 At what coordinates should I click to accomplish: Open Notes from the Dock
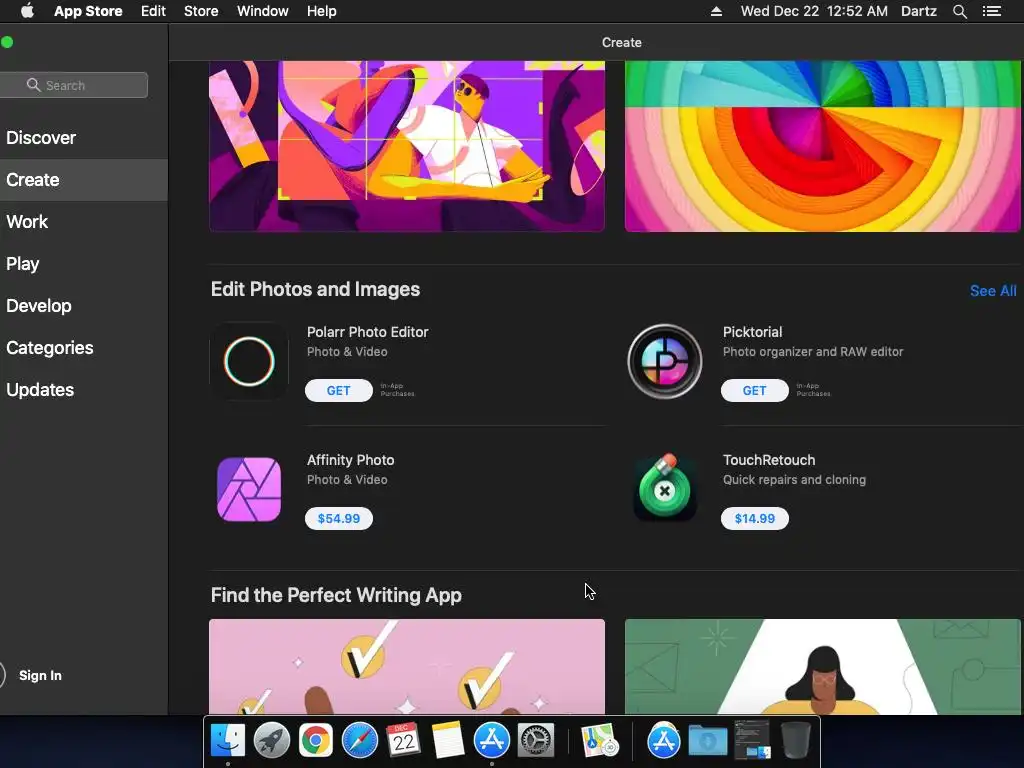click(448, 741)
